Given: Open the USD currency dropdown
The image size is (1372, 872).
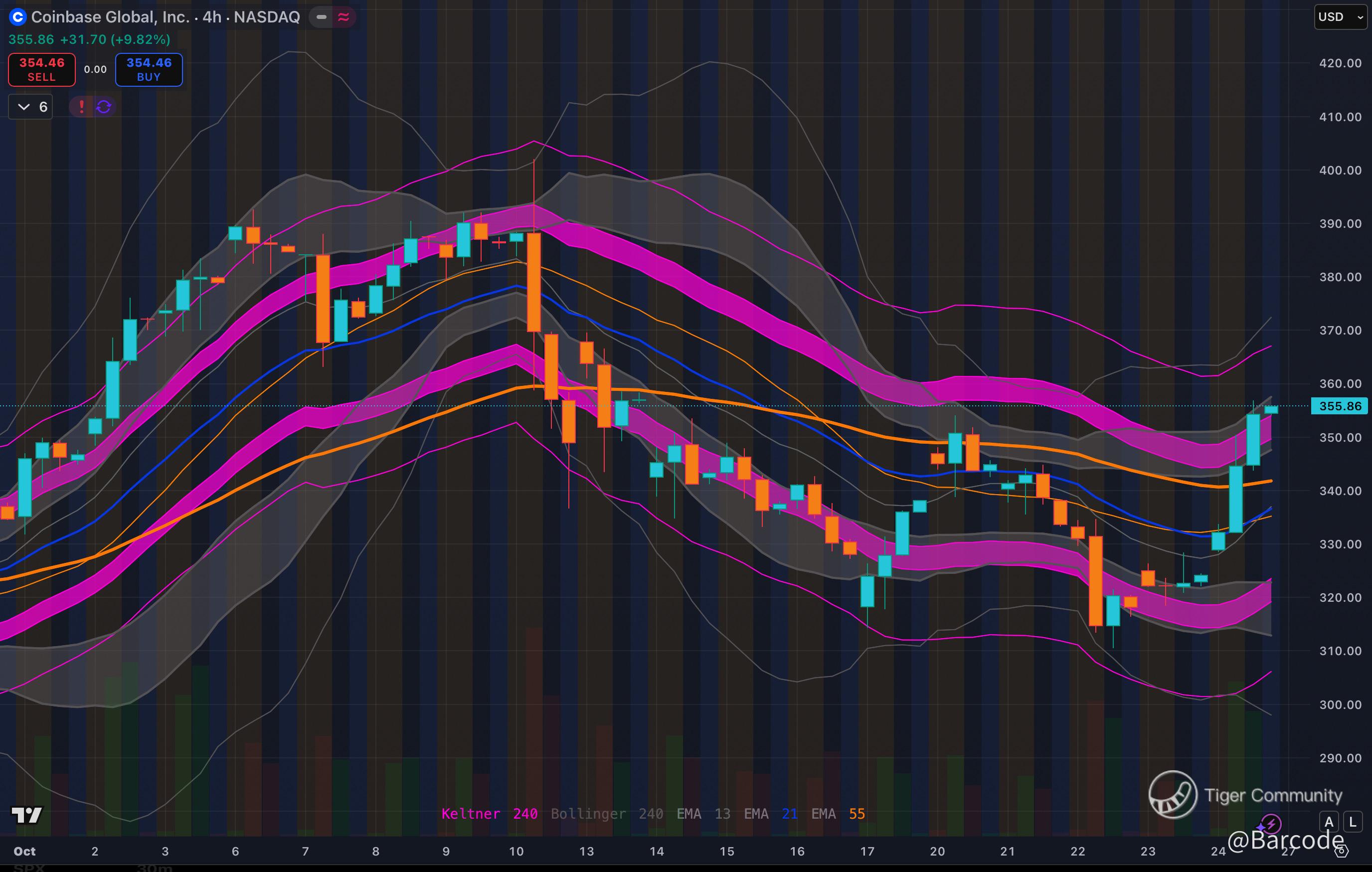Looking at the screenshot, I should click(x=1340, y=17).
